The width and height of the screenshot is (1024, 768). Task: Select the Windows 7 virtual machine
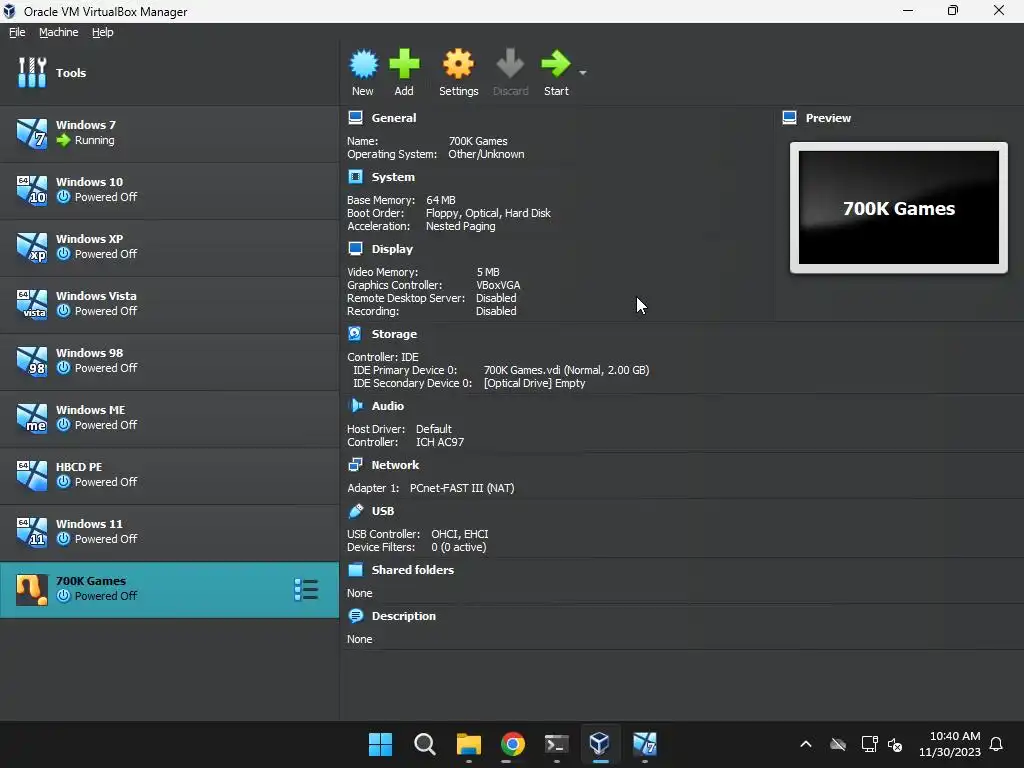pyautogui.click(x=169, y=133)
